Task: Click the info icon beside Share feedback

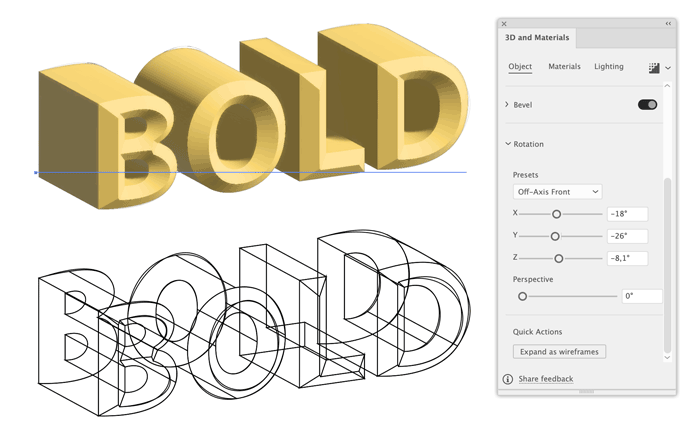Action: click(508, 379)
